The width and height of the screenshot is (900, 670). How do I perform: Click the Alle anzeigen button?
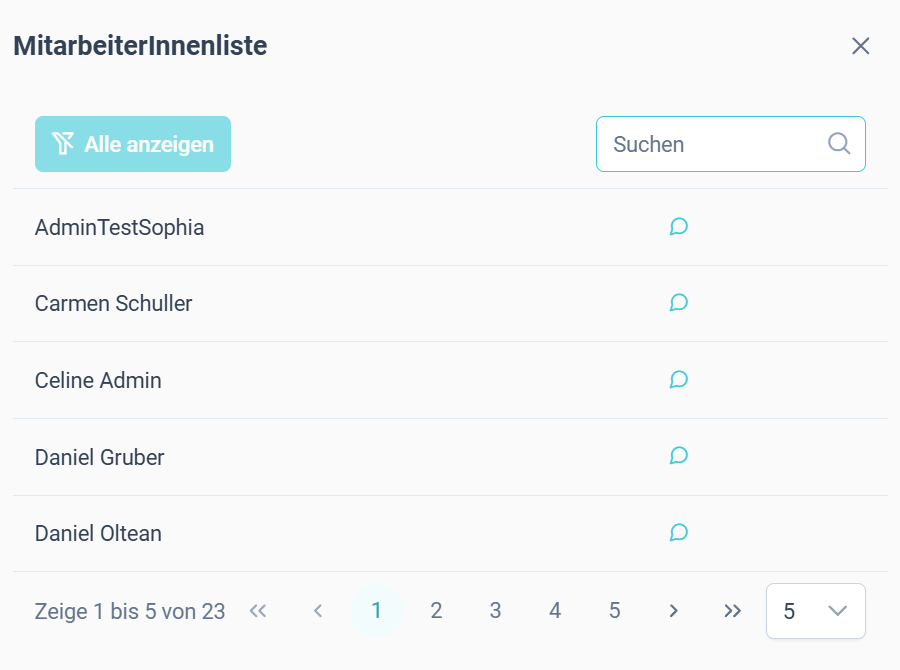coord(133,144)
